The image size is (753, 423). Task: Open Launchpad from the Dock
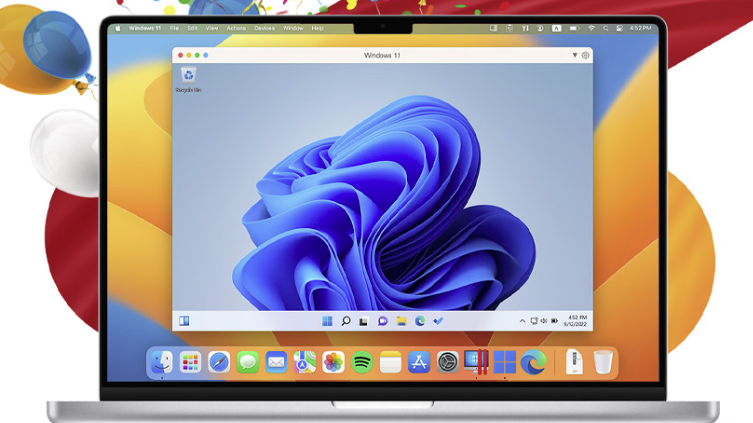coord(190,362)
